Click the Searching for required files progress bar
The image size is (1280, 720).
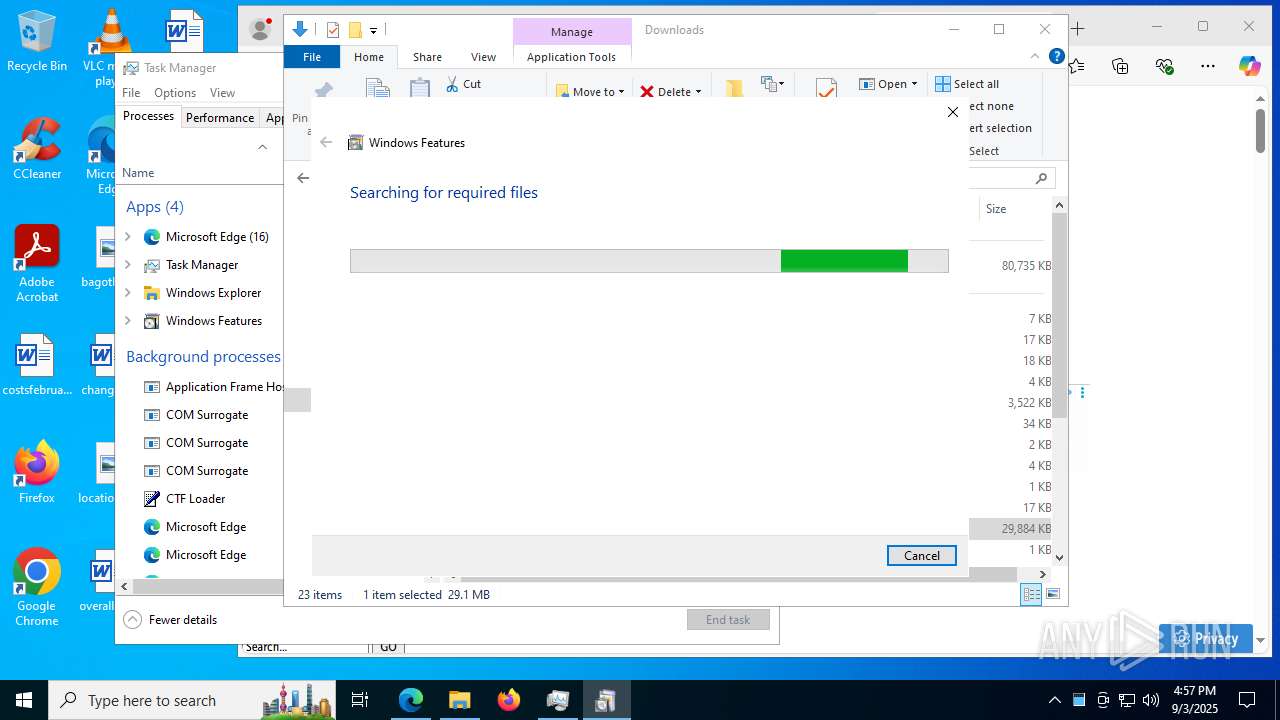649,261
